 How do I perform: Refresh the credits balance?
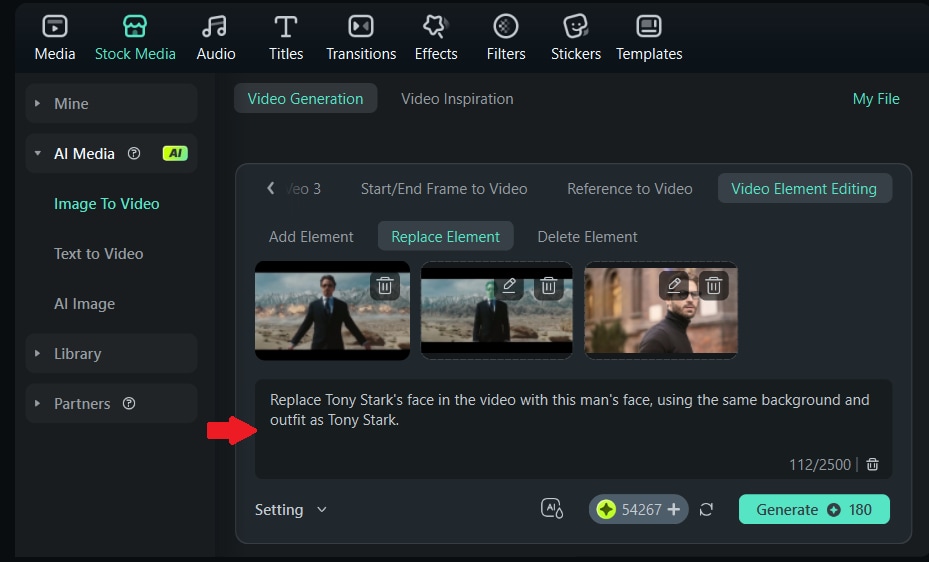tap(706, 509)
